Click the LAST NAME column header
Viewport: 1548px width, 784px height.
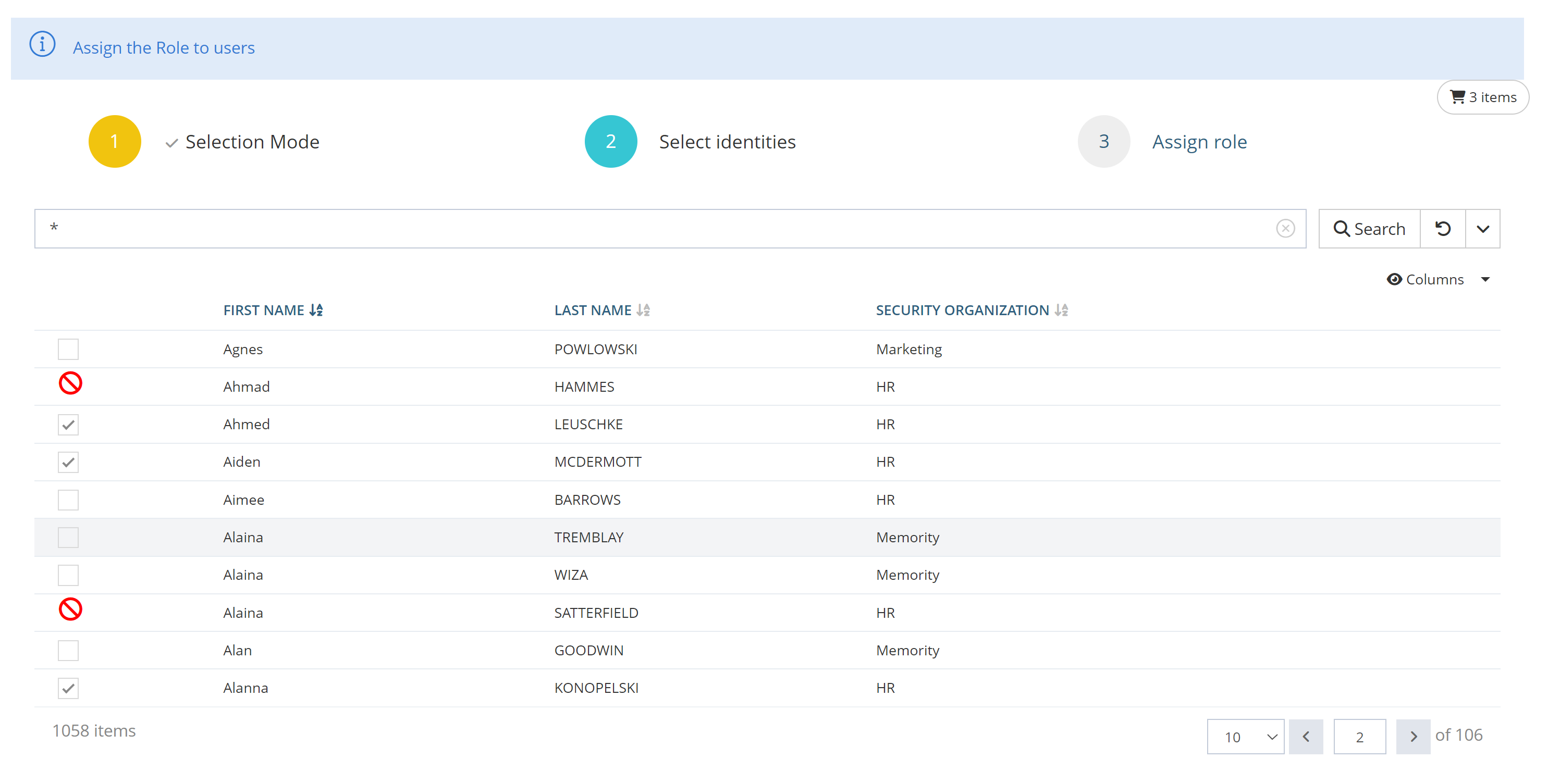[x=593, y=310]
